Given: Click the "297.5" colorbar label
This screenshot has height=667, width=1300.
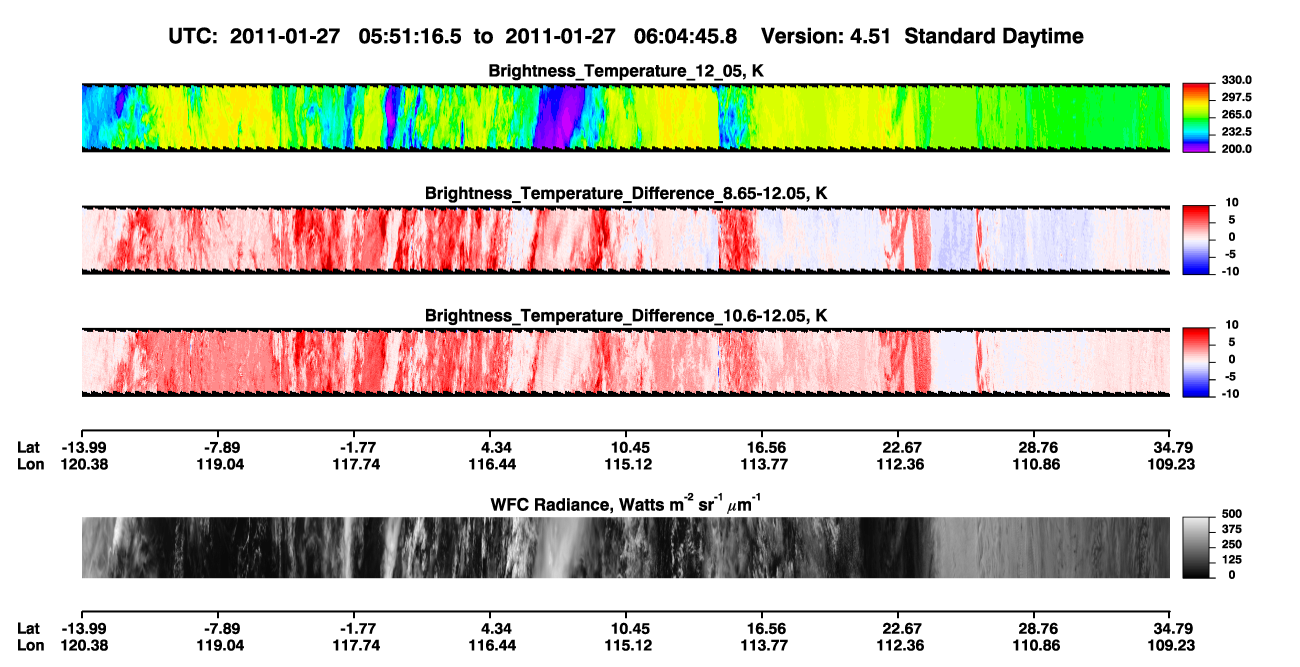Looking at the screenshot, I should tap(1235, 97).
